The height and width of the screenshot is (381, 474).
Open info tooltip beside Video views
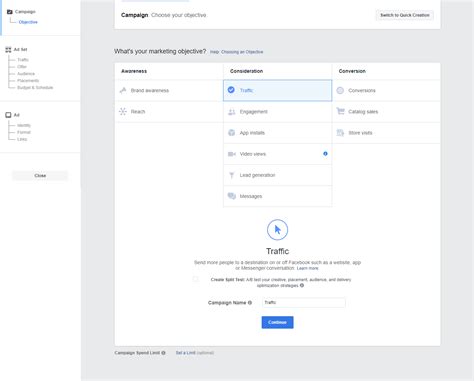click(x=325, y=154)
